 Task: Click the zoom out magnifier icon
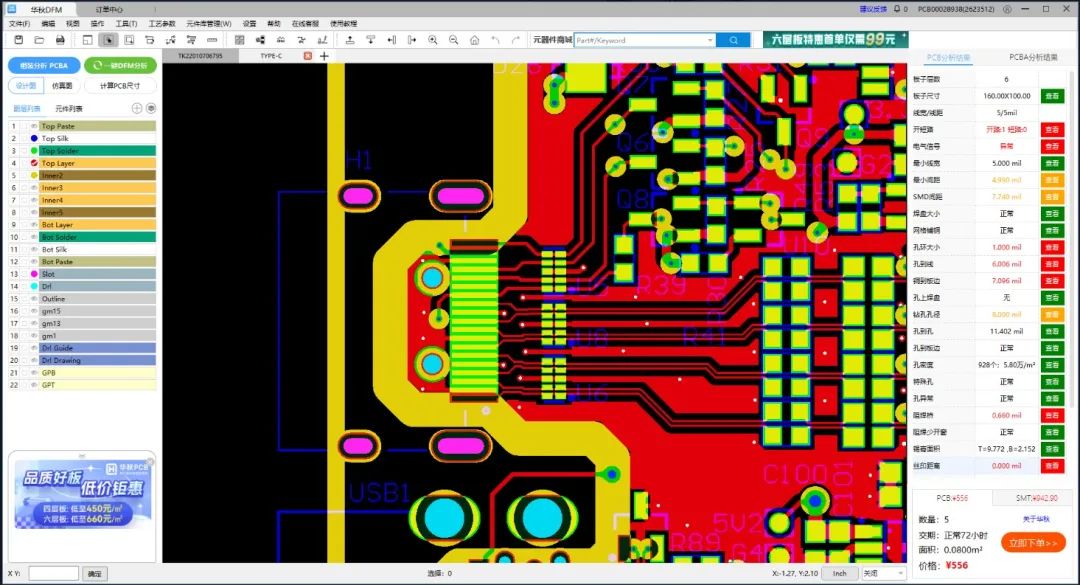(x=453, y=40)
